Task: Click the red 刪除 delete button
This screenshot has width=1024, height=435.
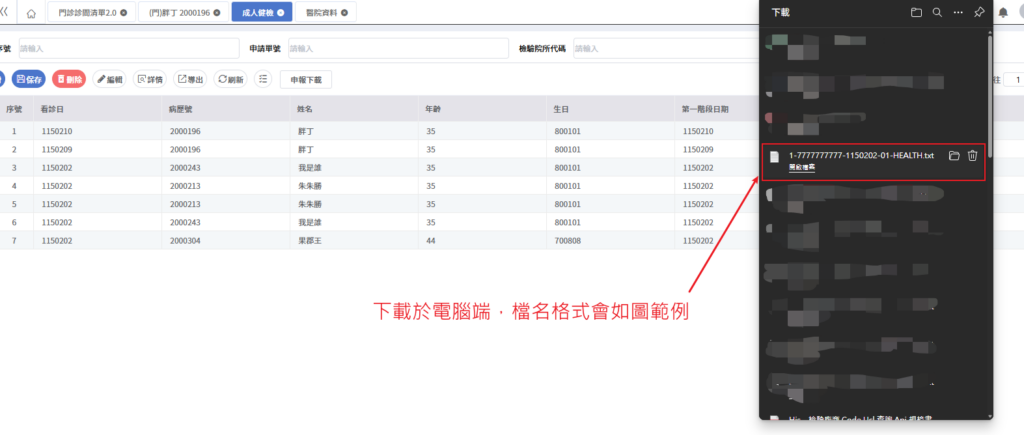Action: 69,79
